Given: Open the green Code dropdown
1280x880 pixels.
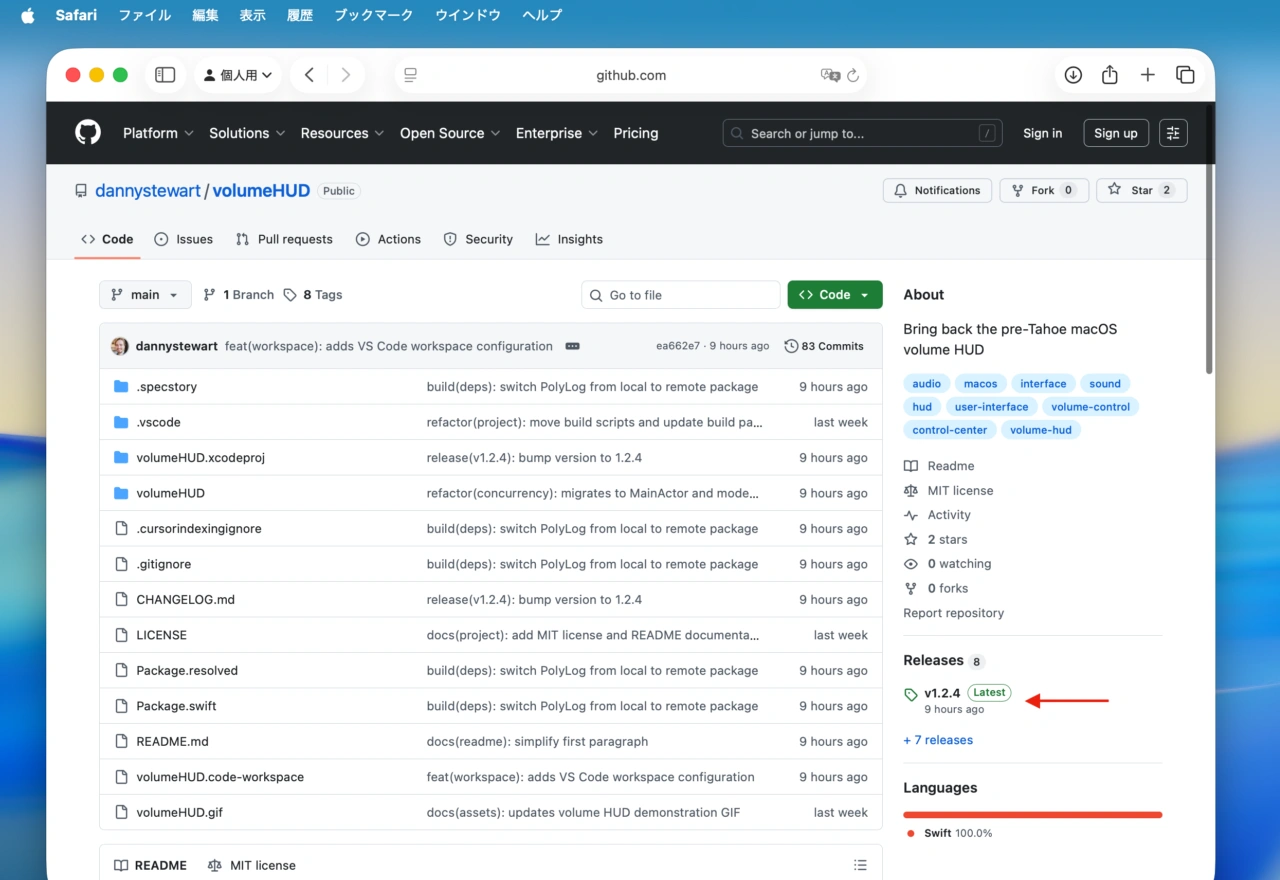Looking at the screenshot, I should click(835, 295).
